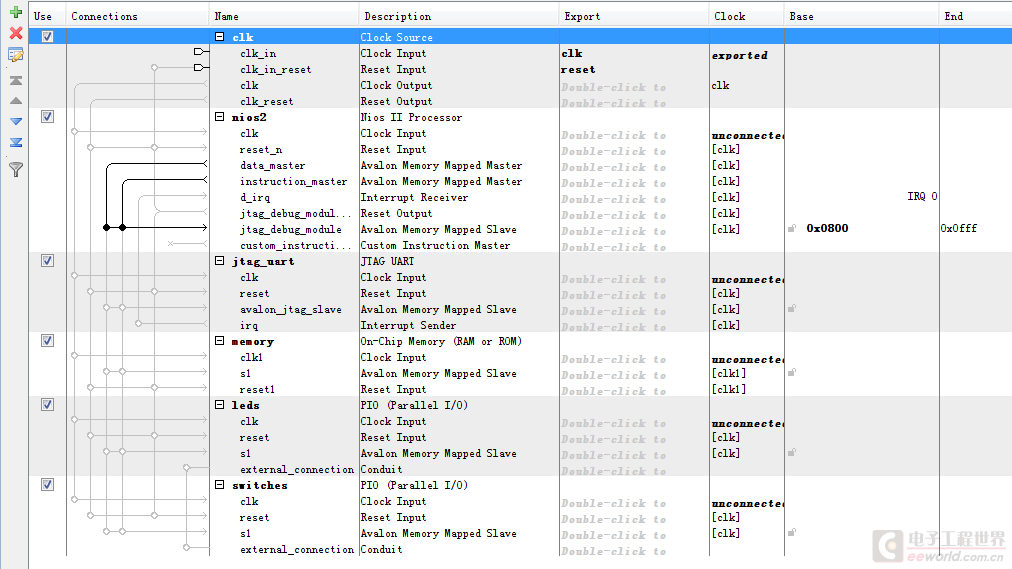Open the funnel filter icon

click(x=15, y=170)
